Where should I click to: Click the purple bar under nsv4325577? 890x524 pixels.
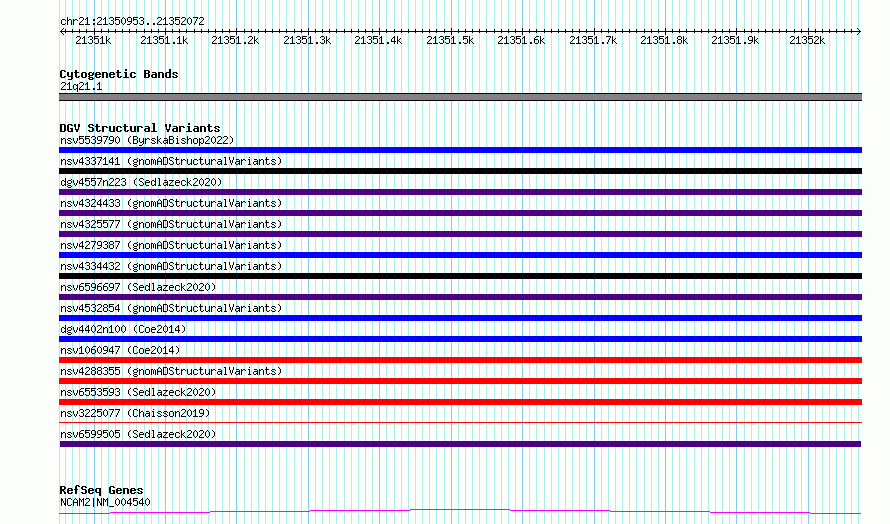(x=460, y=234)
